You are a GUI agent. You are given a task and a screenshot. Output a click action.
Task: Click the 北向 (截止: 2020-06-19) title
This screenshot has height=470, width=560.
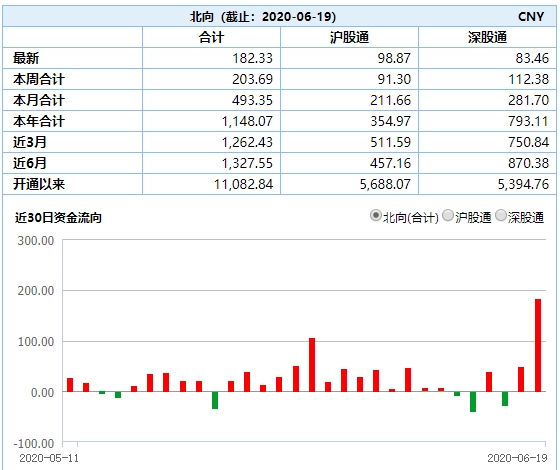[263, 17]
